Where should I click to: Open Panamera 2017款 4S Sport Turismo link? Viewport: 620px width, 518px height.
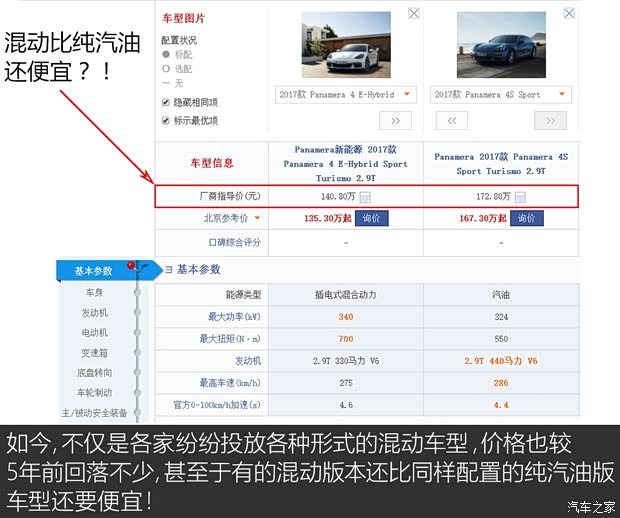(x=501, y=164)
